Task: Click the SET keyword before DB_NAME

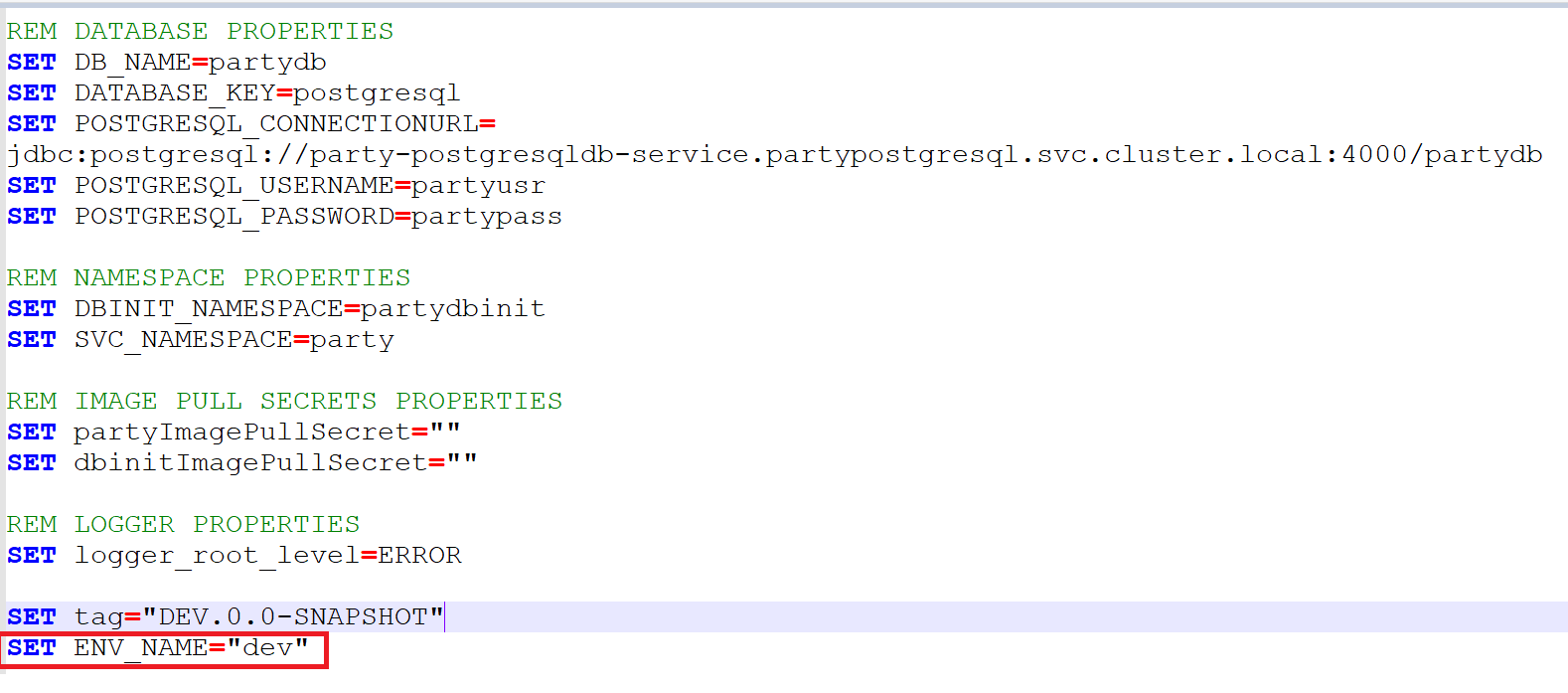Action: click(x=32, y=63)
